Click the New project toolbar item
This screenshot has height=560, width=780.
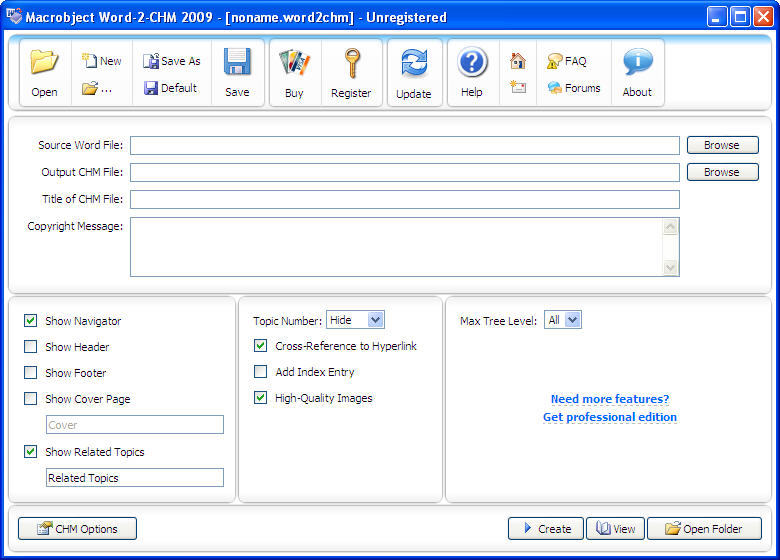[x=101, y=61]
